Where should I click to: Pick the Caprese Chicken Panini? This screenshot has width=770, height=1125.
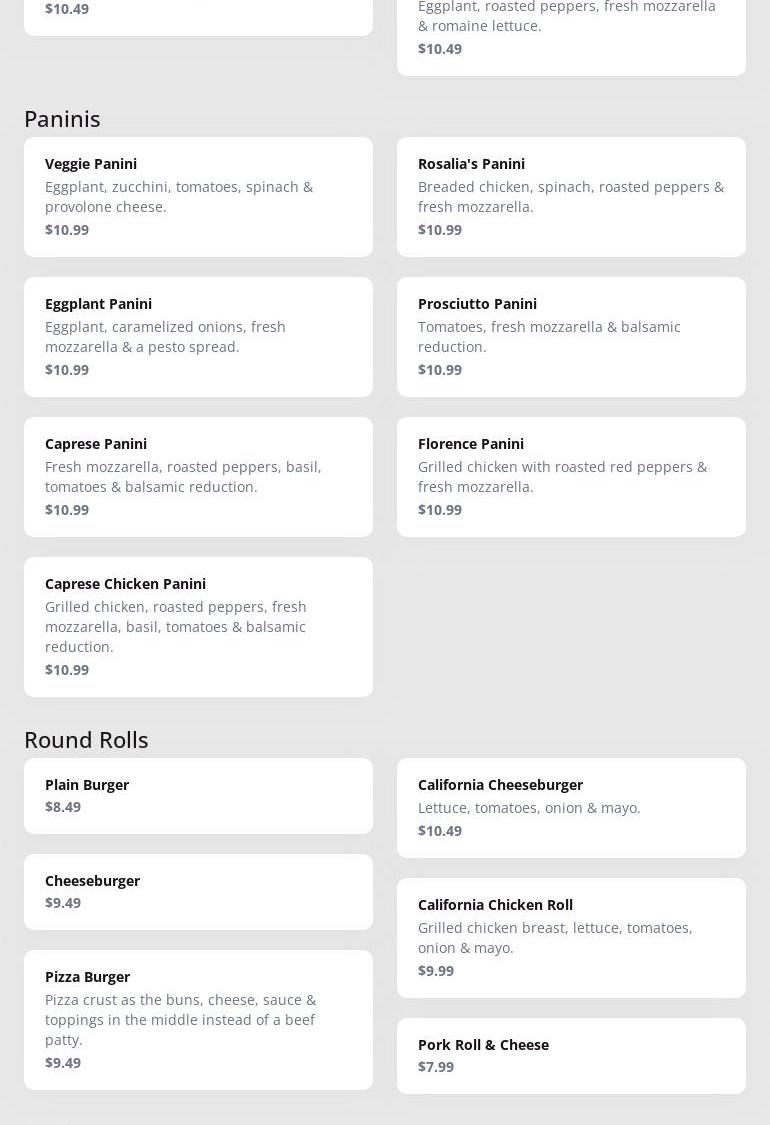point(198,626)
